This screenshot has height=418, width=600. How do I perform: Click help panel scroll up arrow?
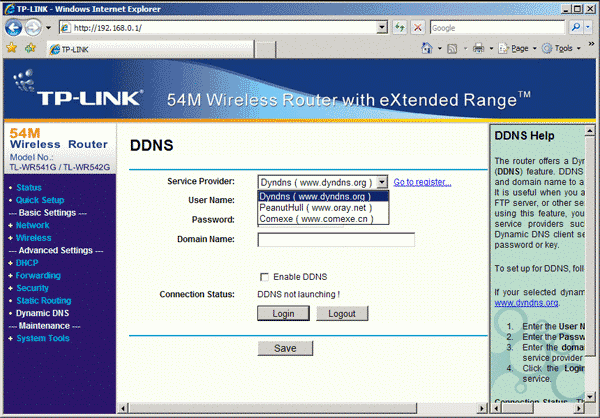(590, 131)
